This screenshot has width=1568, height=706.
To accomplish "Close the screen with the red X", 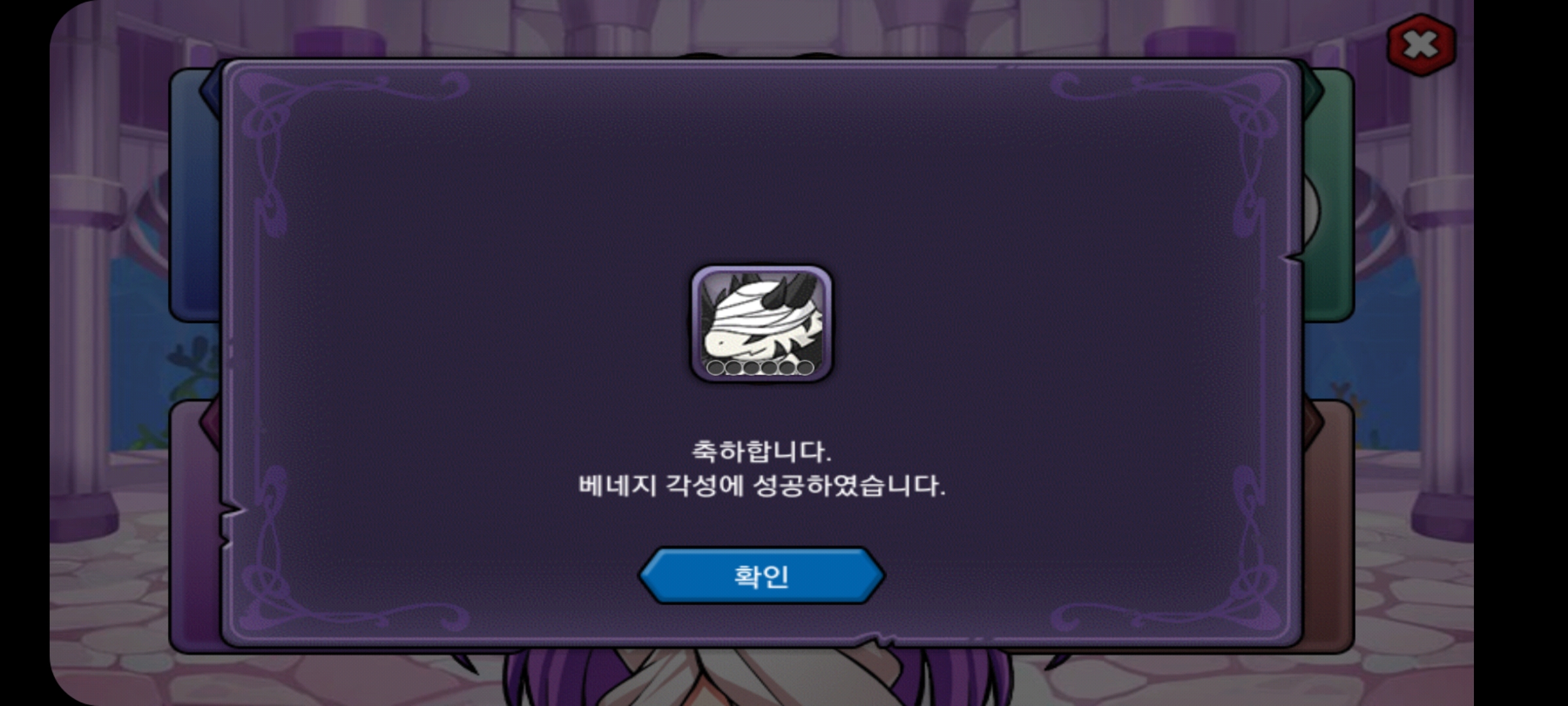I will [1421, 44].
